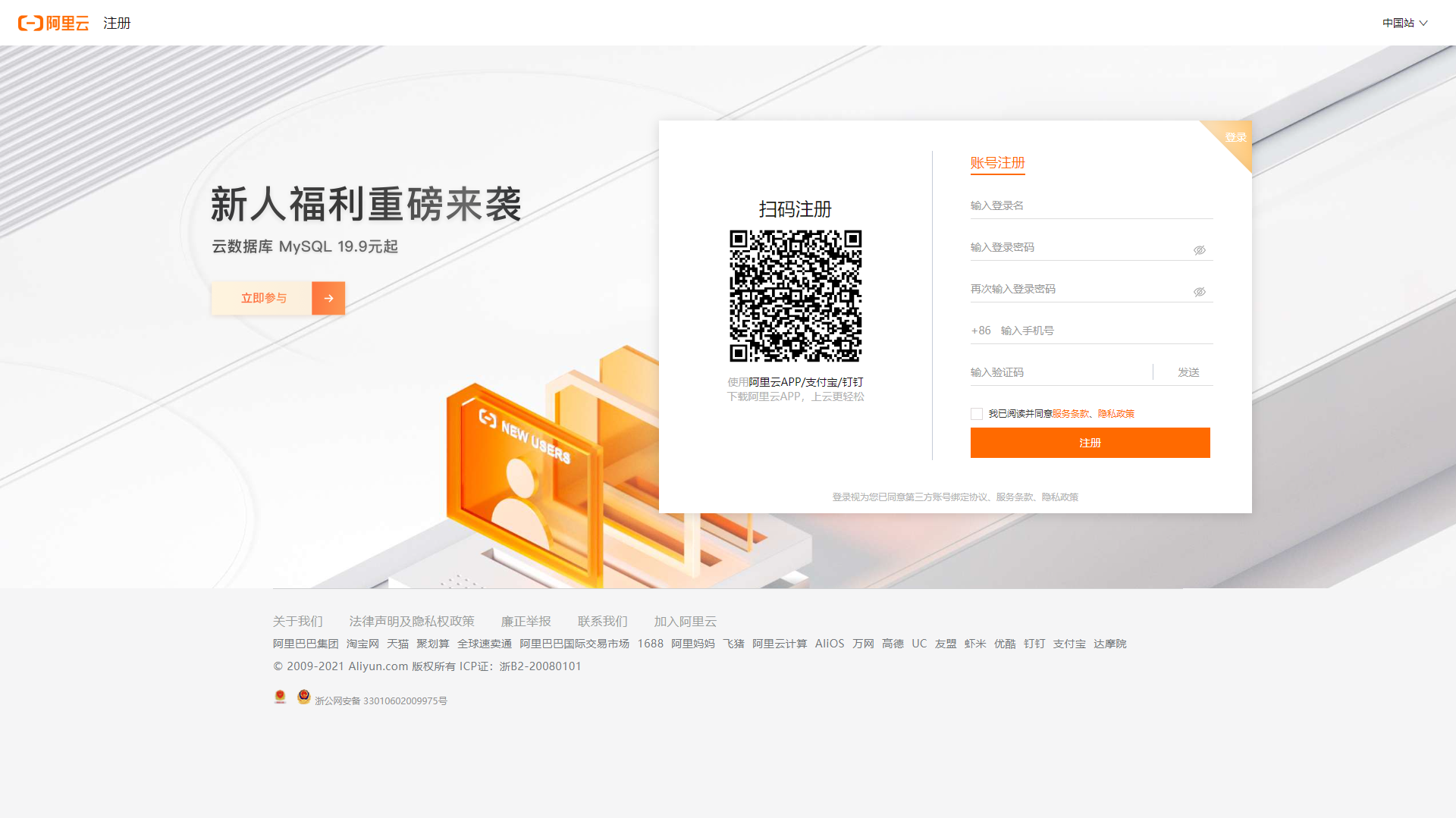The height and width of the screenshot is (818, 1456).
Task: Open 支付宝 footer link
Action: (1069, 644)
